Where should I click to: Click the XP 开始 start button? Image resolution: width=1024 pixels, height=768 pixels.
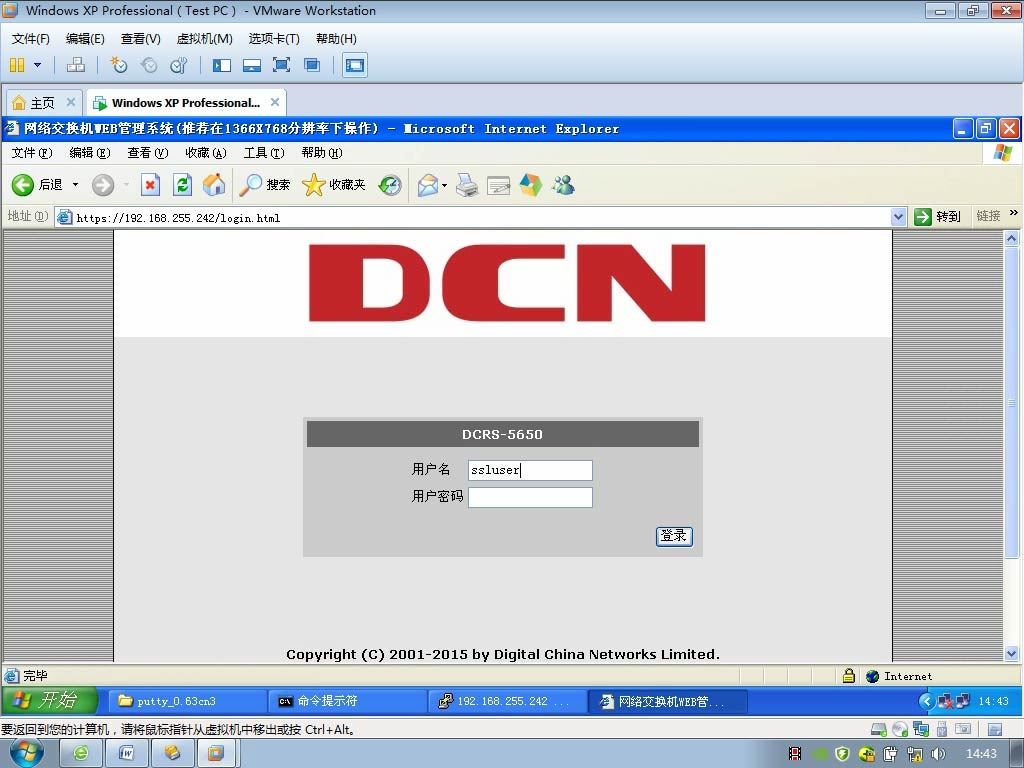pyautogui.click(x=50, y=701)
